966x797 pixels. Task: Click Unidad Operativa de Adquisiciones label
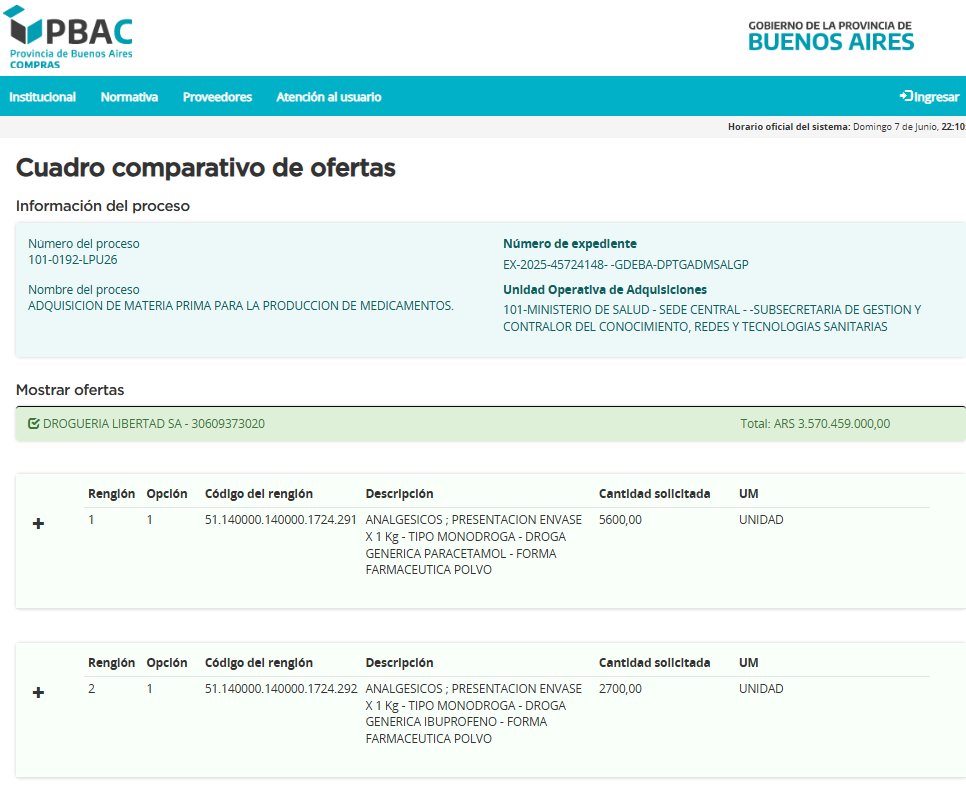pos(605,289)
